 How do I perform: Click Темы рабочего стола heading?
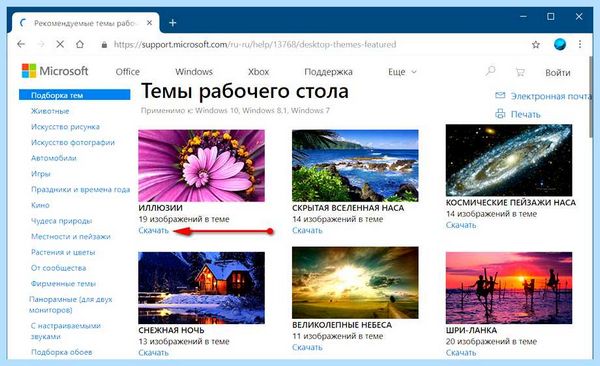click(x=245, y=91)
